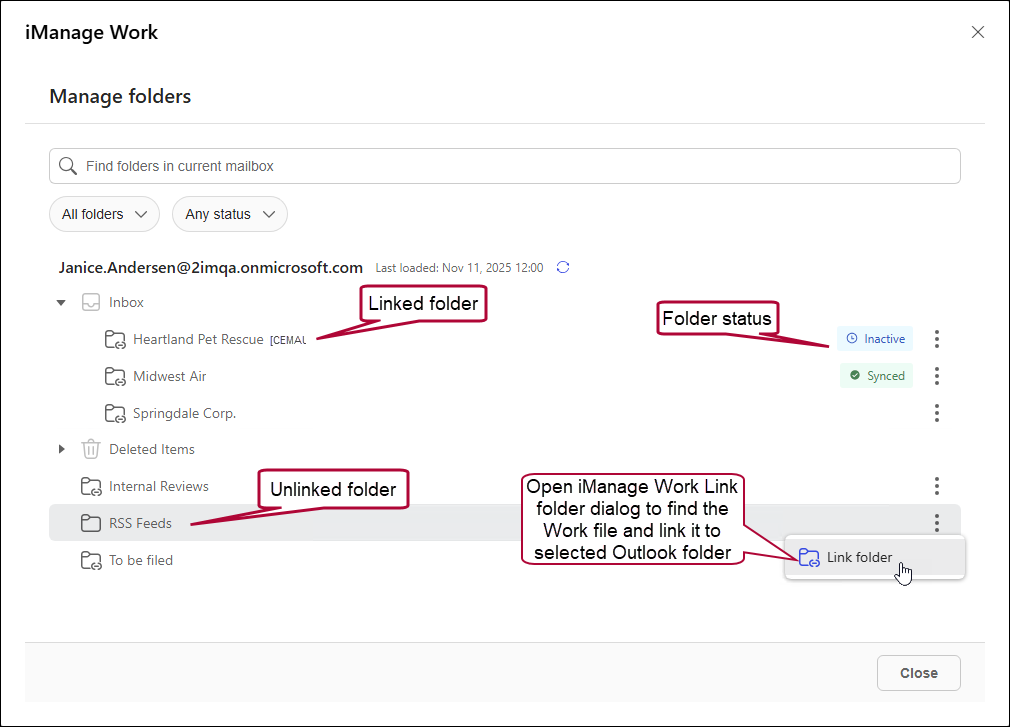Click the Inbox tray icon

pyautogui.click(x=91, y=302)
